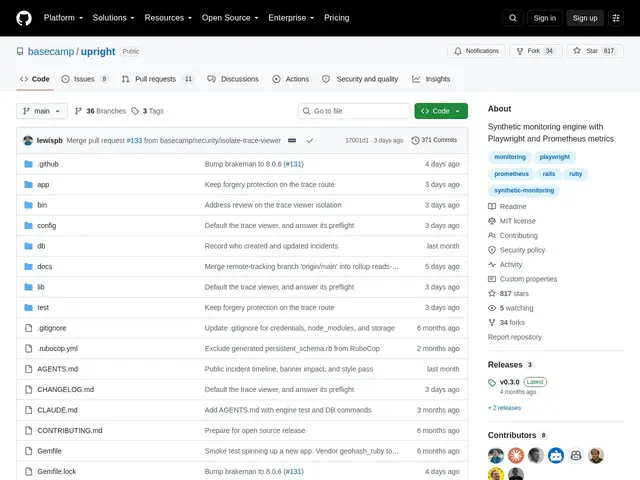Image resolution: width=640 pixels, height=480 pixels.
Task: Fork the repository with Fork button
Action: coord(536,51)
